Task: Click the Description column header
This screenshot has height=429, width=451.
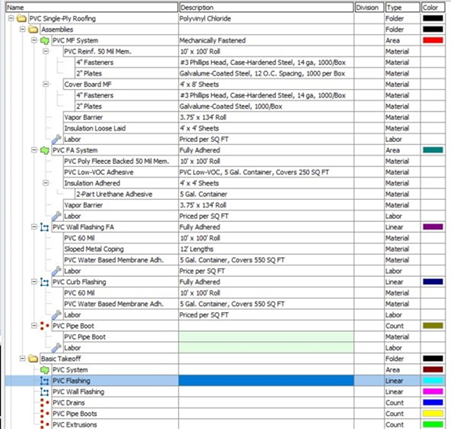Action: (x=266, y=7)
